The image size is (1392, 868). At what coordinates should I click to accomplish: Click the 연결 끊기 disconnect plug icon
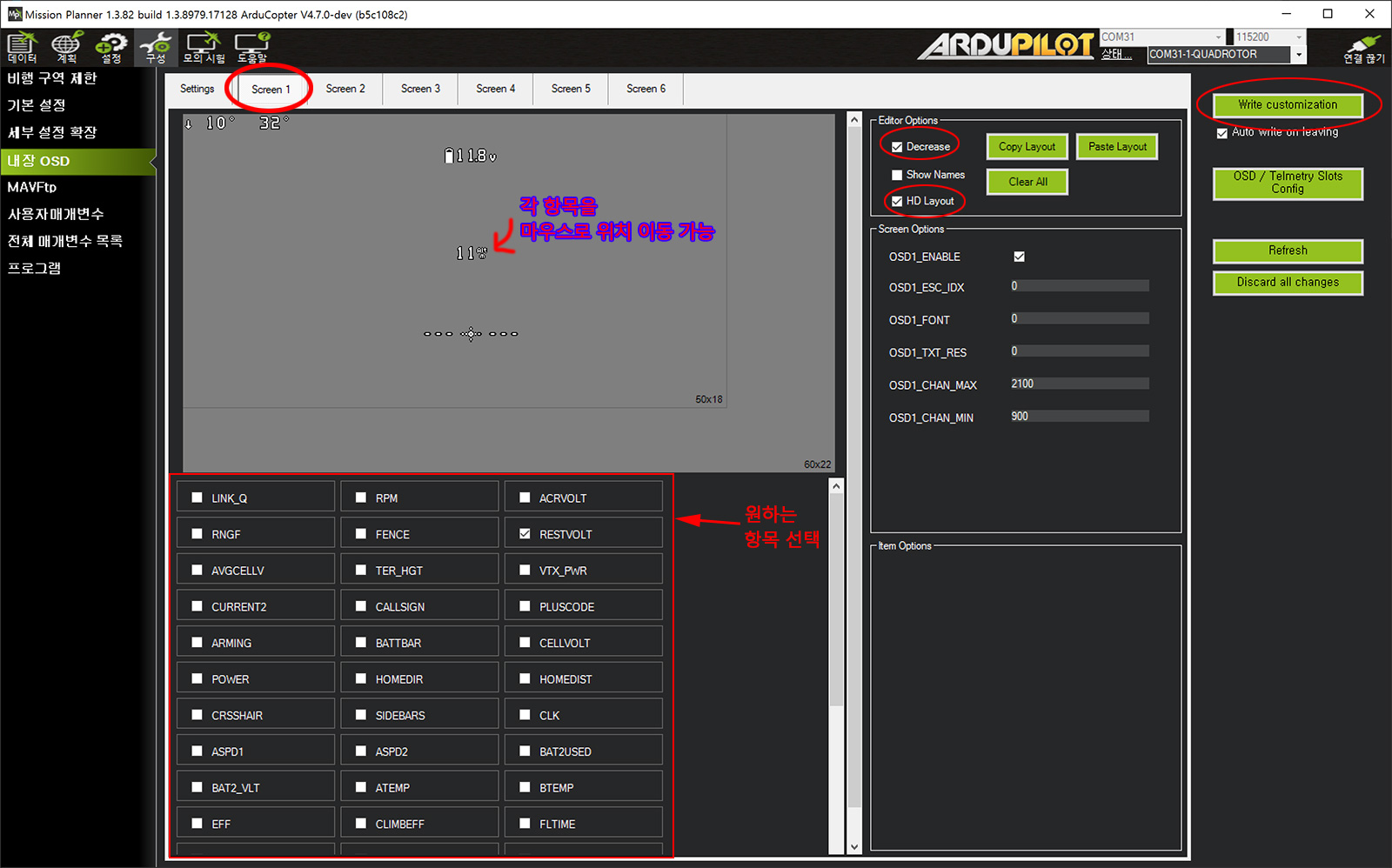[x=1363, y=49]
